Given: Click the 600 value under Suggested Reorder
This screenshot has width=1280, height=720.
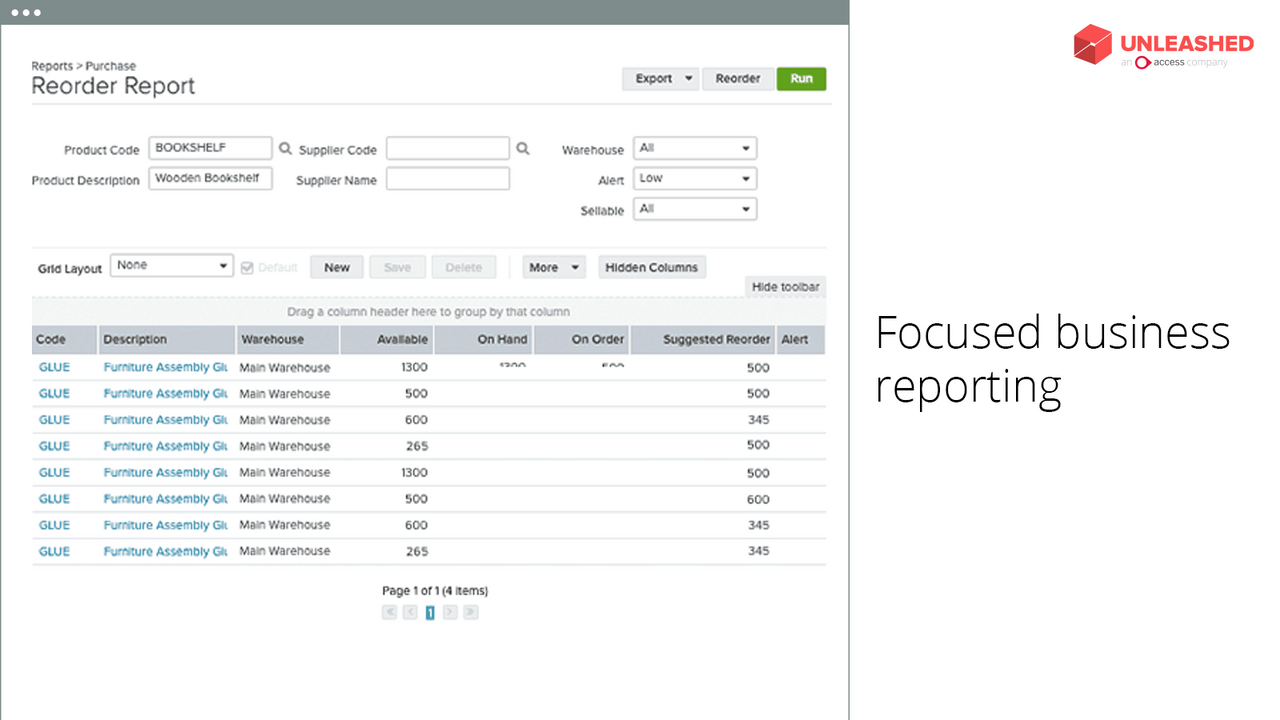Looking at the screenshot, I should (x=758, y=499).
